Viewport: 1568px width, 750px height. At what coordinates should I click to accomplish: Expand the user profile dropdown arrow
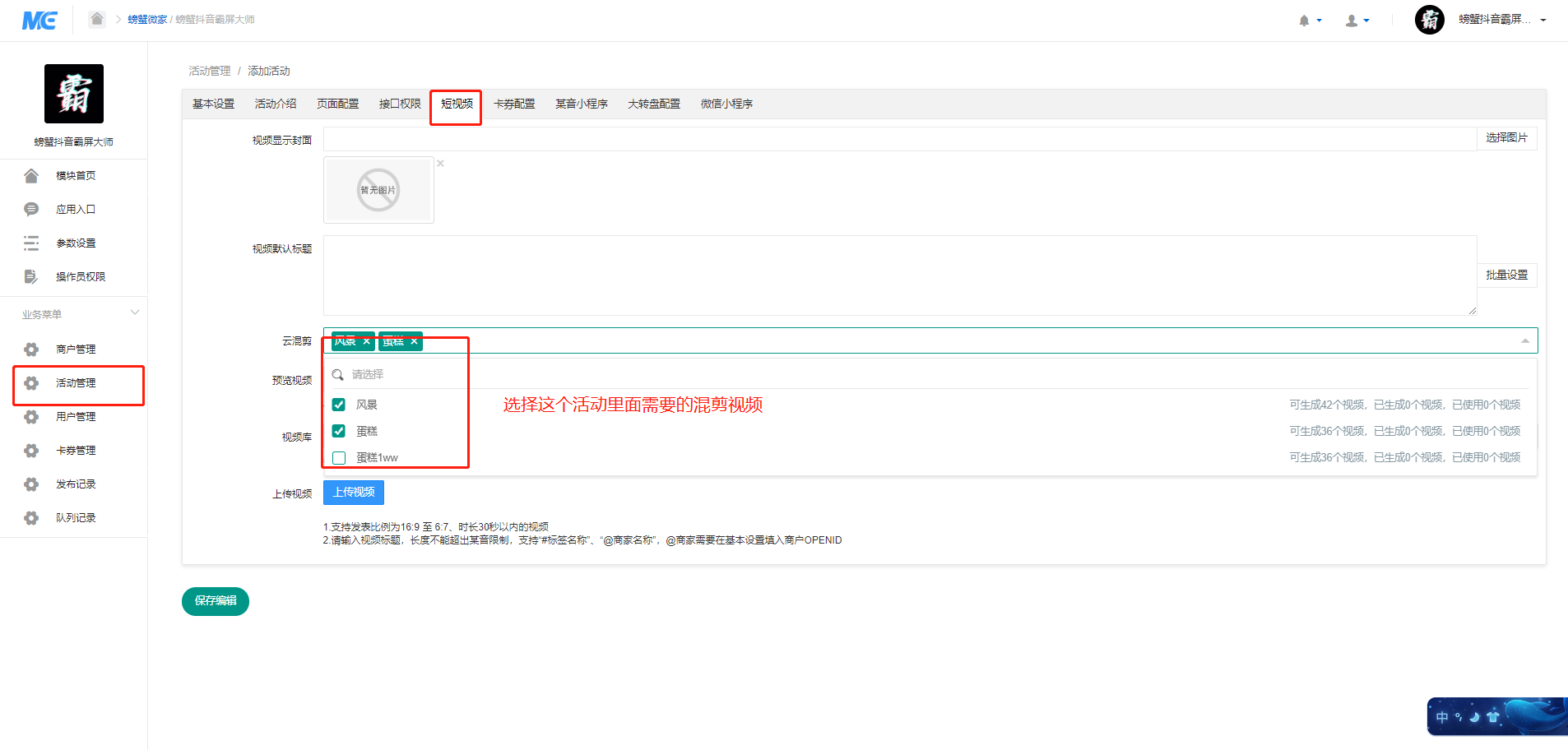click(1366, 21)
